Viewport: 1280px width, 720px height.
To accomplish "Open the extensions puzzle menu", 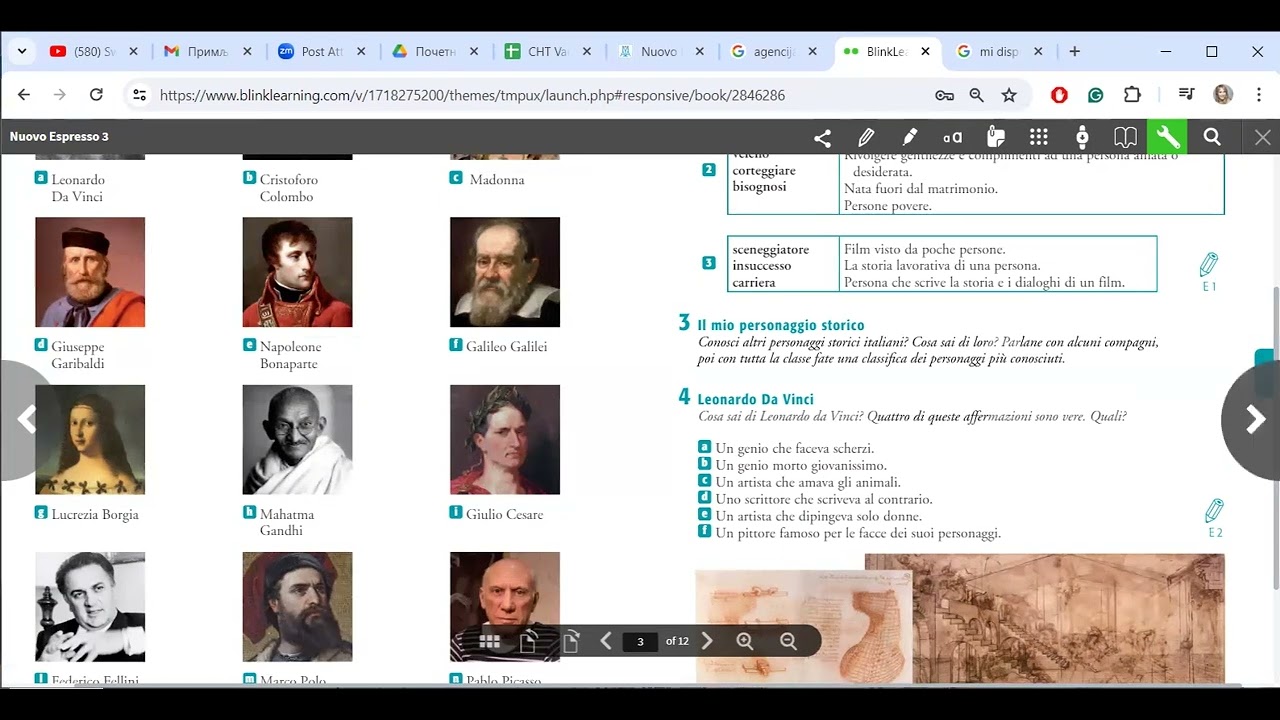I will coord(1132,95).
